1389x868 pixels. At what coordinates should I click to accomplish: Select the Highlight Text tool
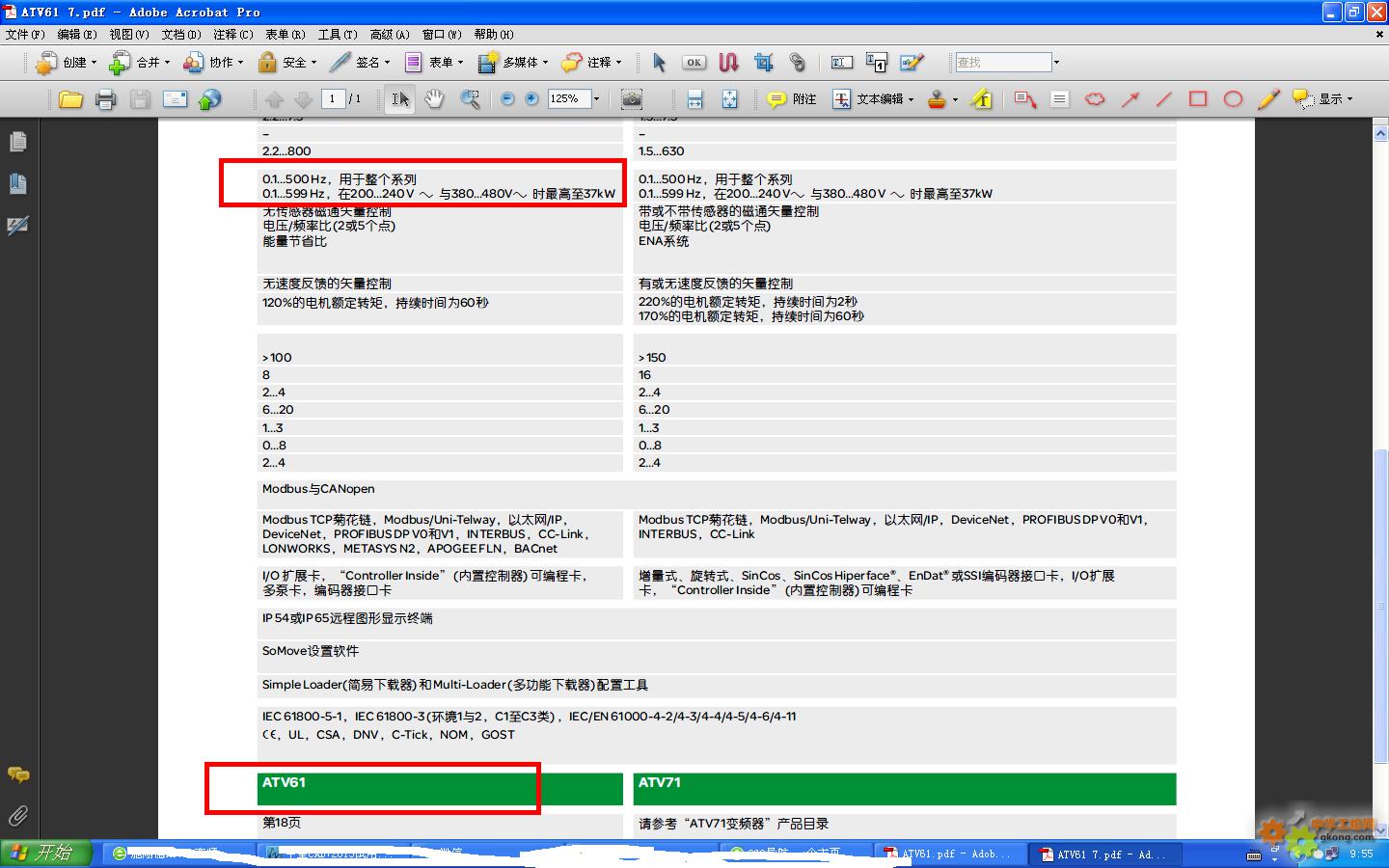[x=982, y=99]
